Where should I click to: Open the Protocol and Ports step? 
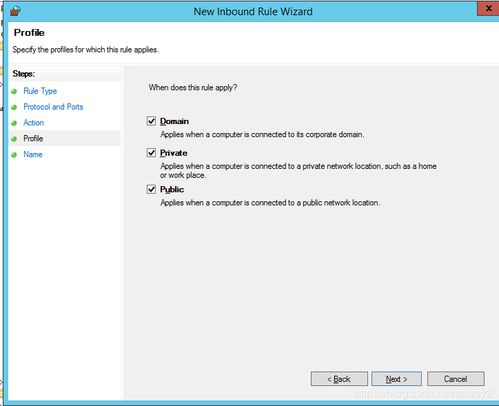pyautogui.click(x=53, y=107)
